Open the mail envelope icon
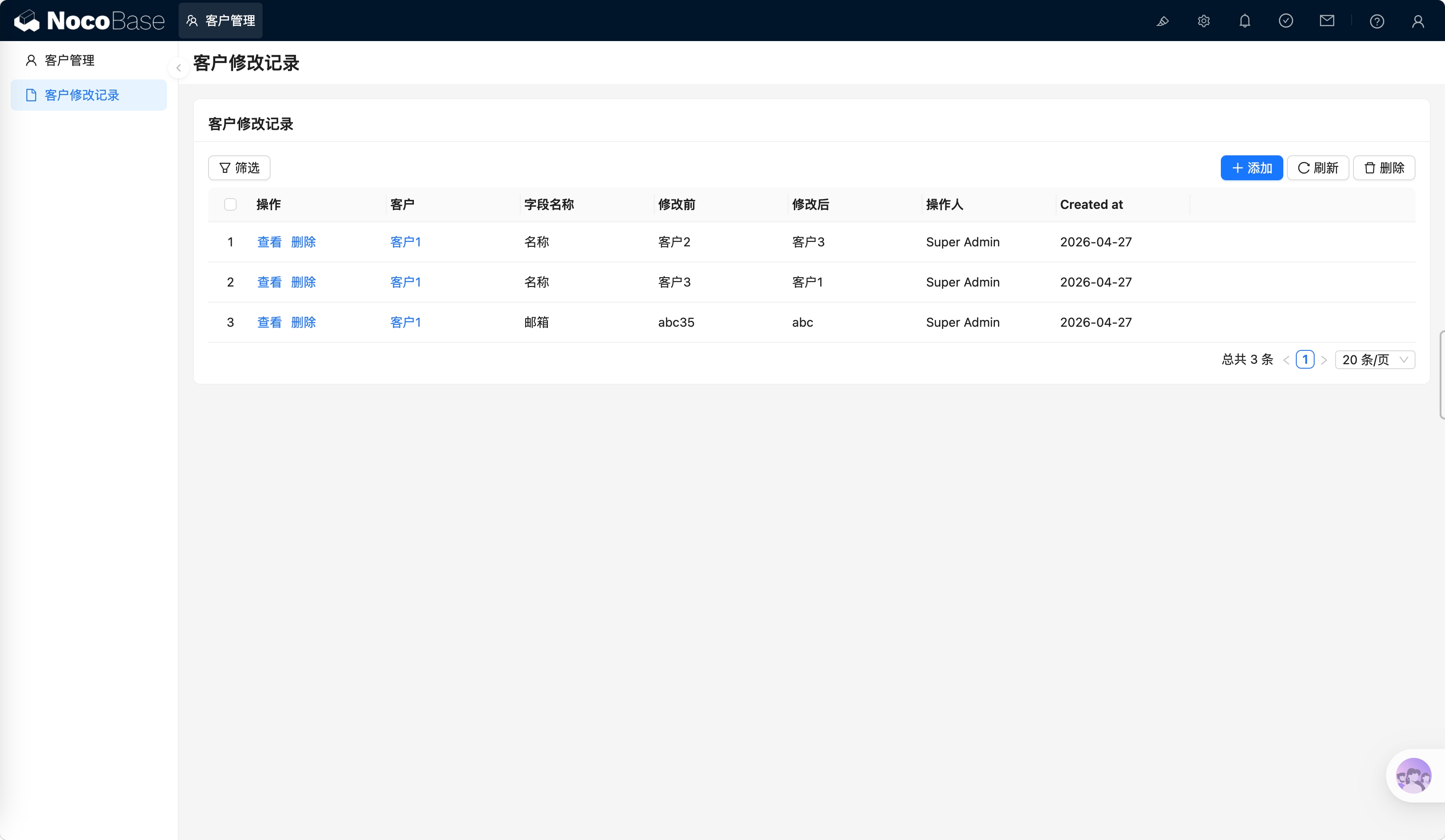1445x840 pixels. (x=1327, y=21)
